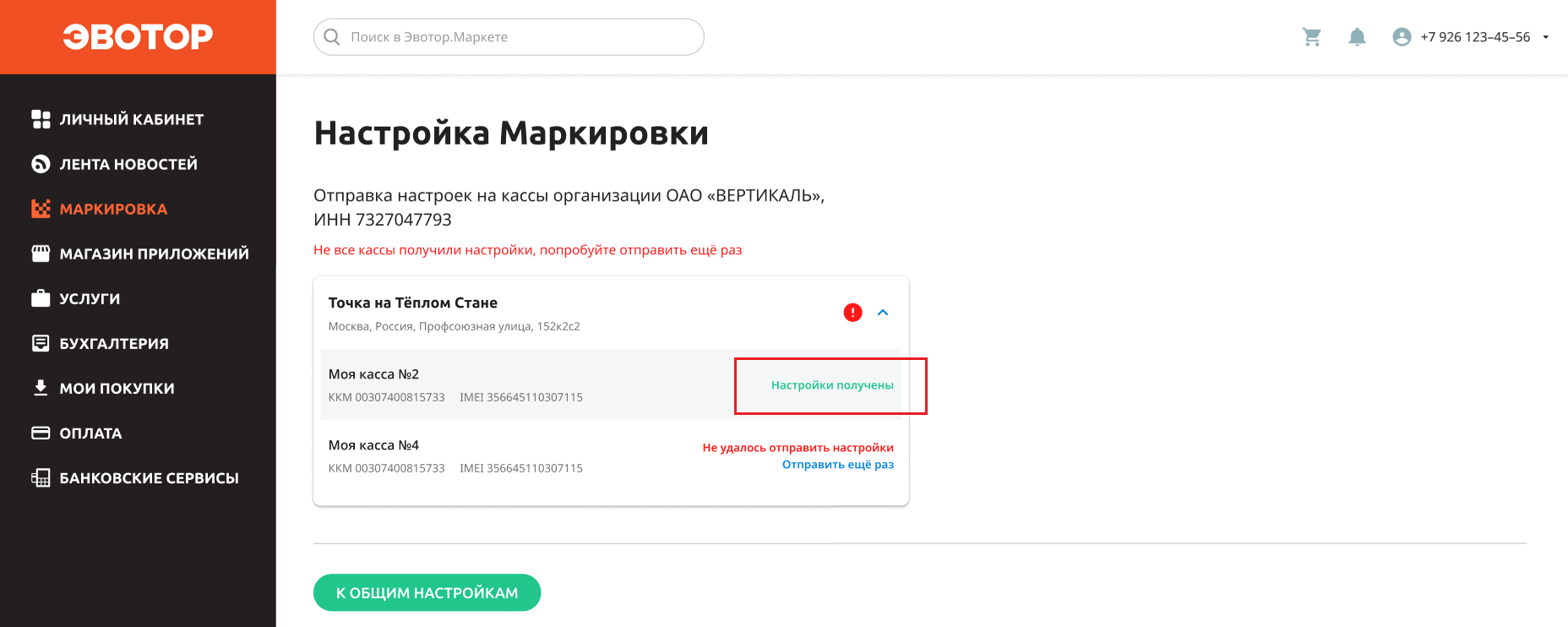
Task: Click the Маркировка icon in sidebar
Action: [41, 209]
